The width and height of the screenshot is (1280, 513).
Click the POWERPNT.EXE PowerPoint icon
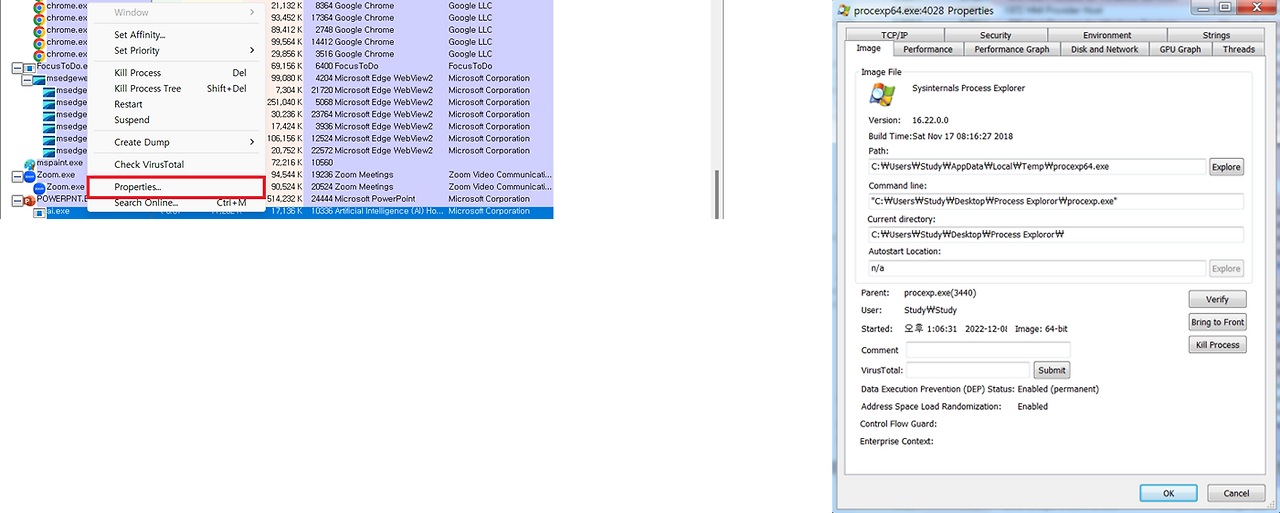29,200
